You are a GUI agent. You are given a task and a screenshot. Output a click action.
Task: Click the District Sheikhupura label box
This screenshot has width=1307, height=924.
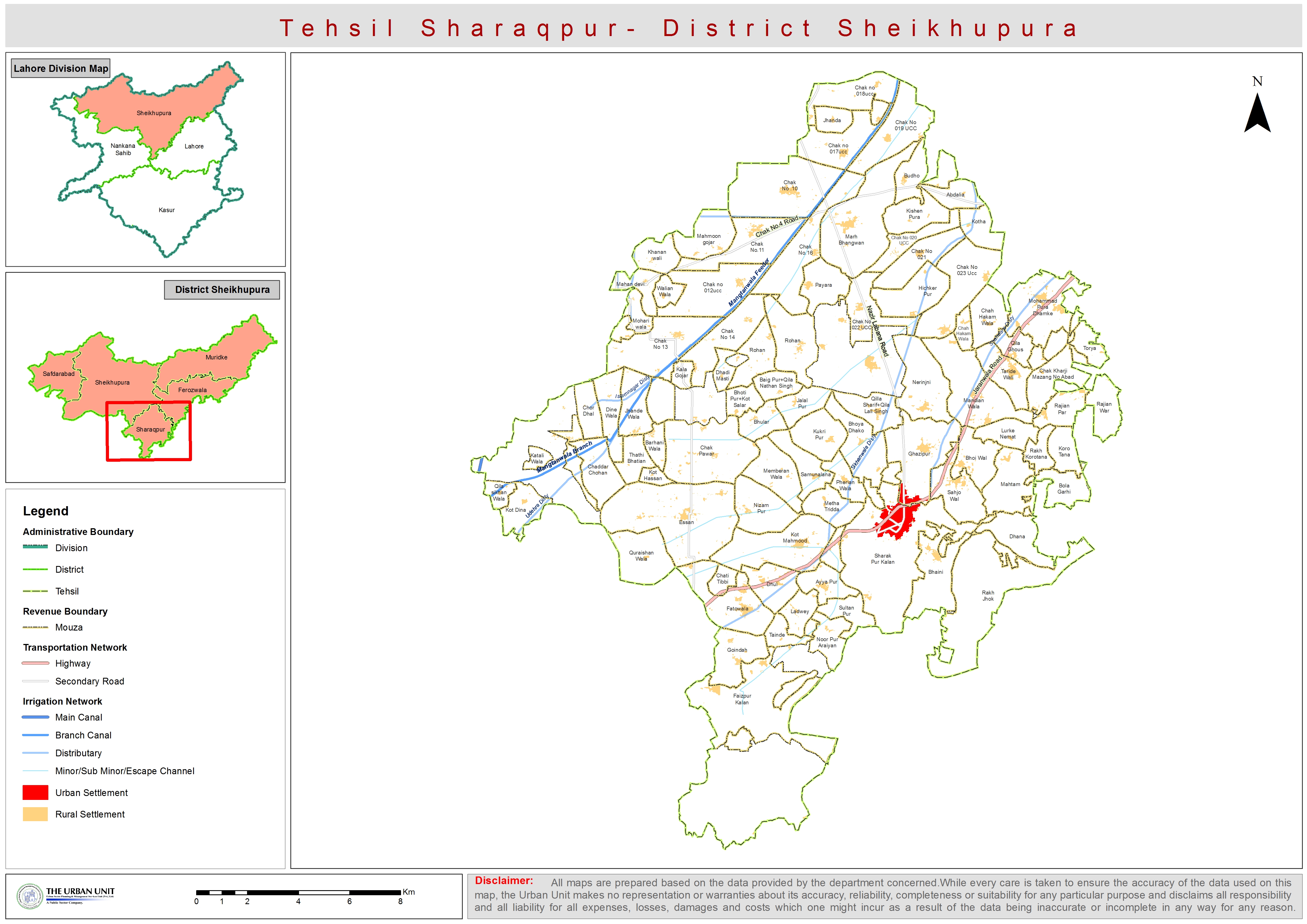222,289
